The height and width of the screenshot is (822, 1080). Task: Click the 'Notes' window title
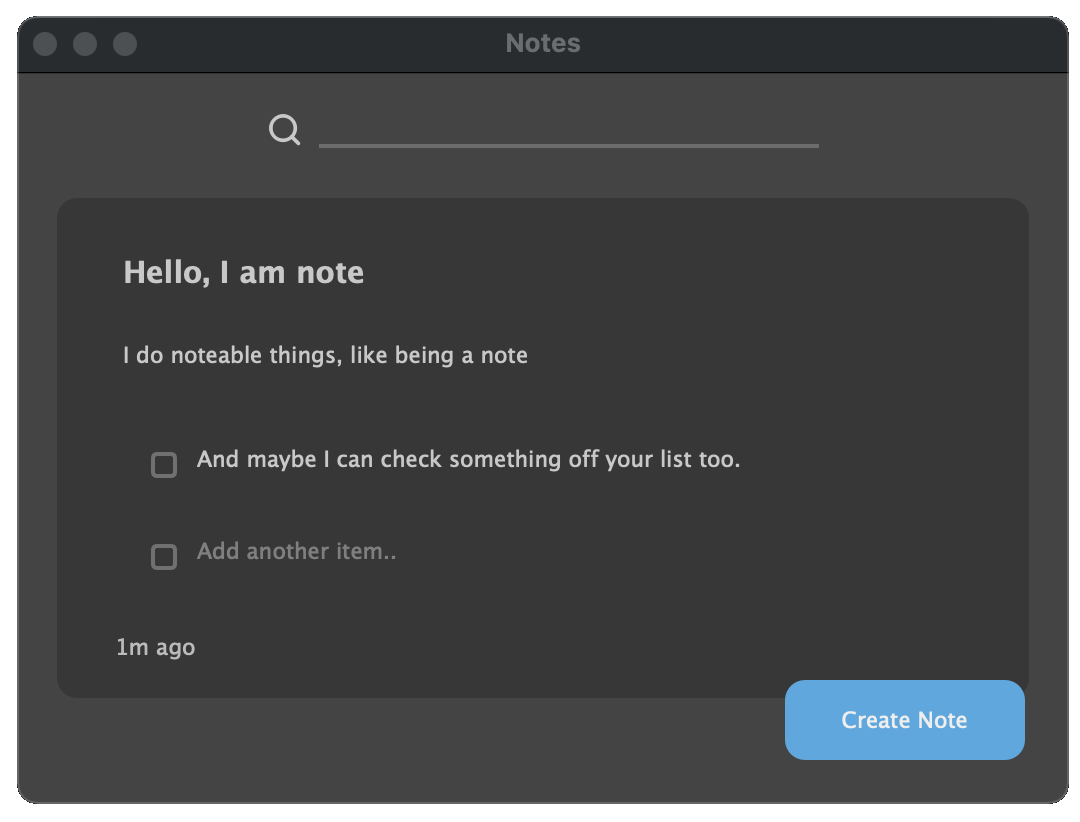click(x=543, y=43)
